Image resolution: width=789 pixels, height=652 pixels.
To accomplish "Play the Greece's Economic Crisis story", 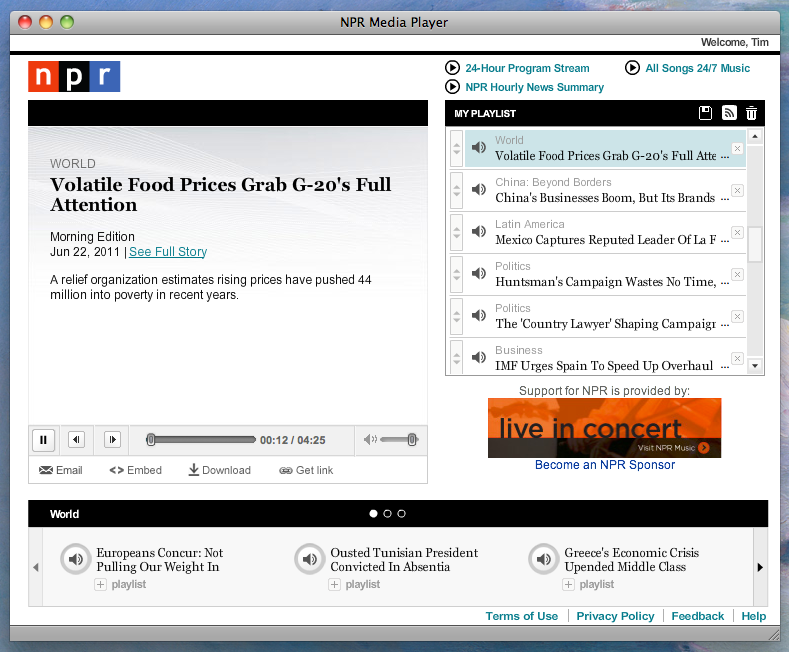I will click(x=544, y=559).
